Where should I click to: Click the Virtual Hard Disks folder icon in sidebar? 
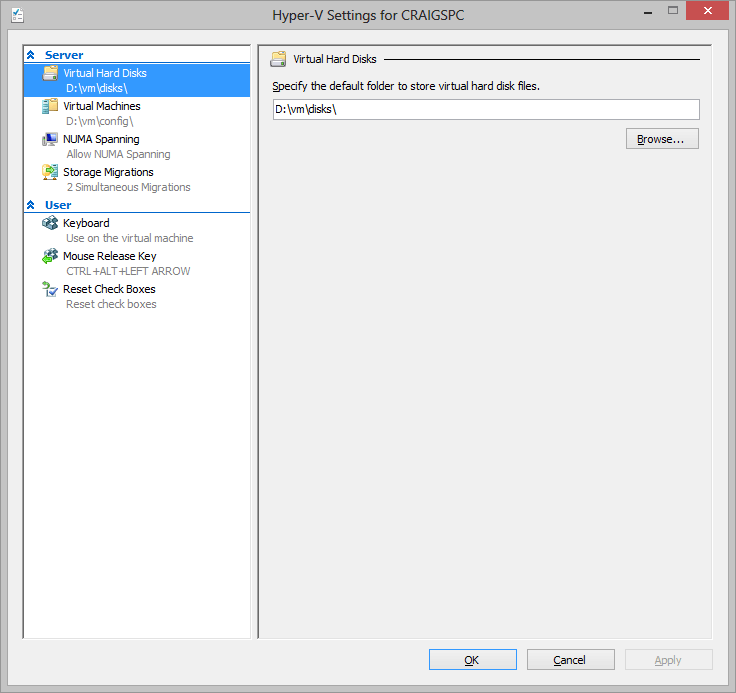[50, 73]
